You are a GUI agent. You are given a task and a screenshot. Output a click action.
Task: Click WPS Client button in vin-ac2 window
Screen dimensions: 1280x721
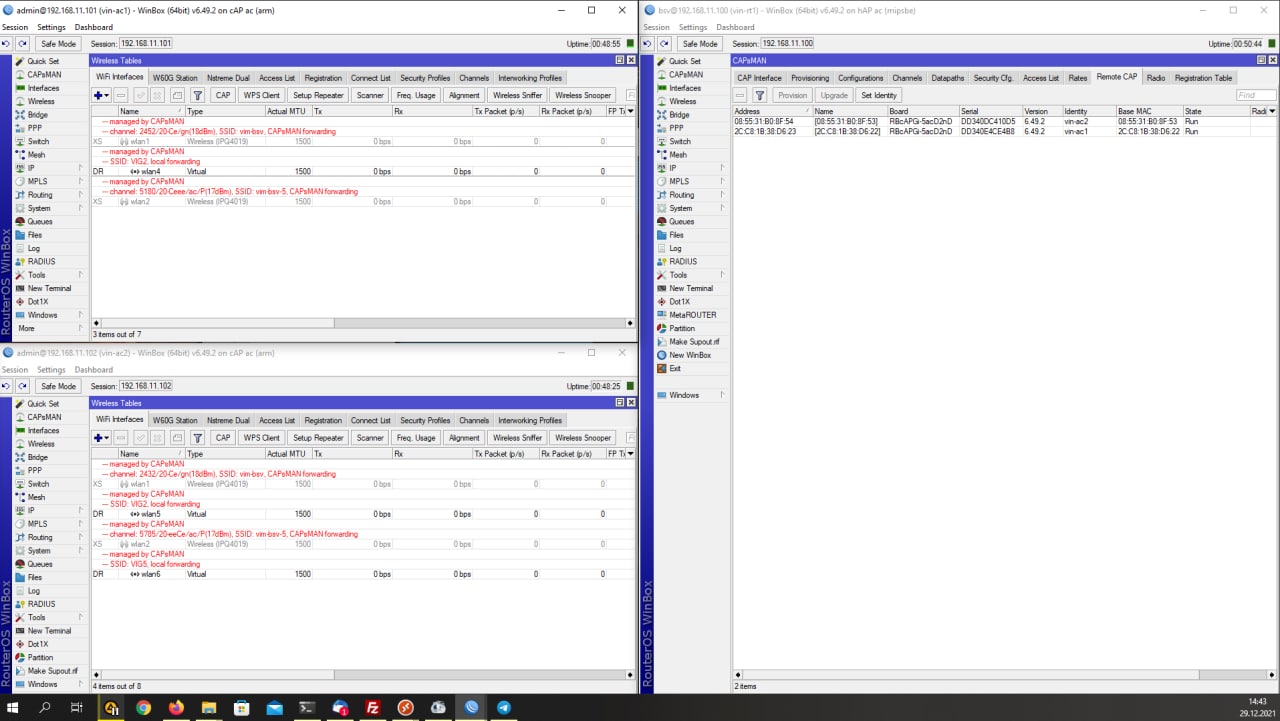[262, 438]
